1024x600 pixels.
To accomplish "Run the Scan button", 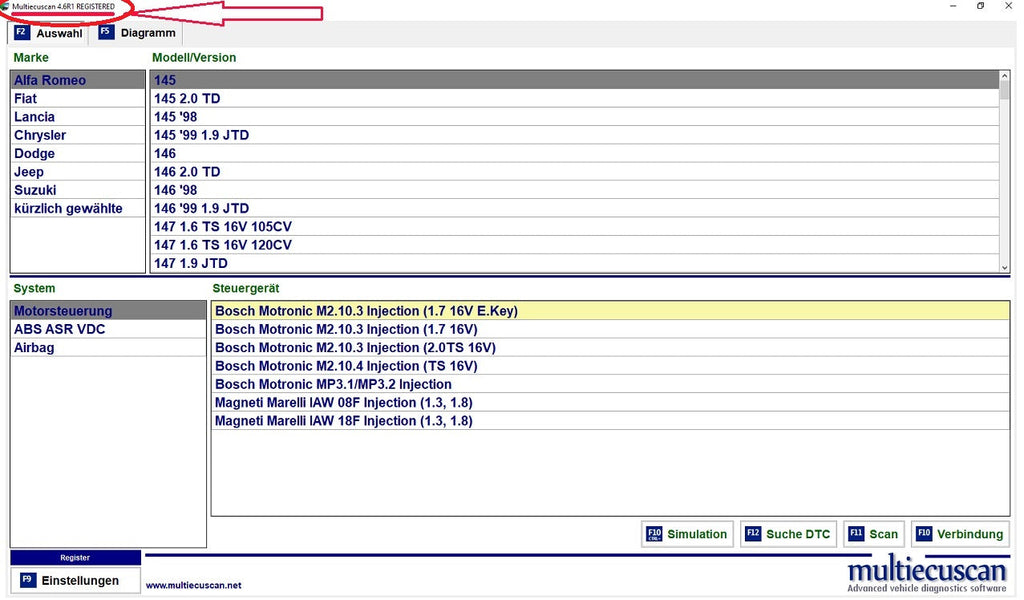I will (874, 534).
